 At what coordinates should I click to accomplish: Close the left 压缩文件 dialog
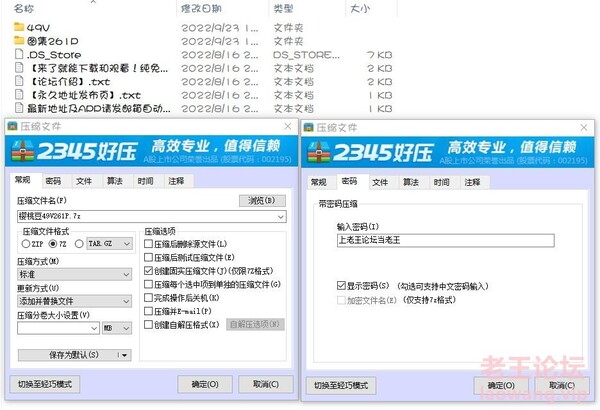(x=288, y=126)
